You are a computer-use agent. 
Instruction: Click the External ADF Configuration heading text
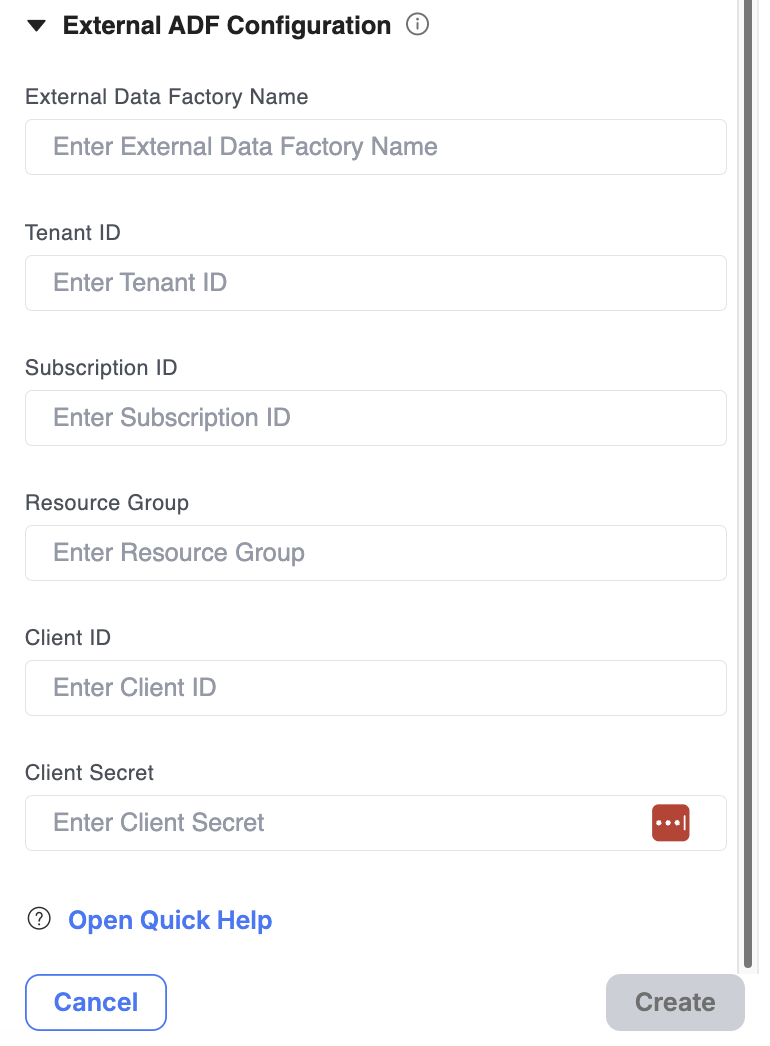pyautogui.click(x=227, y=25)
